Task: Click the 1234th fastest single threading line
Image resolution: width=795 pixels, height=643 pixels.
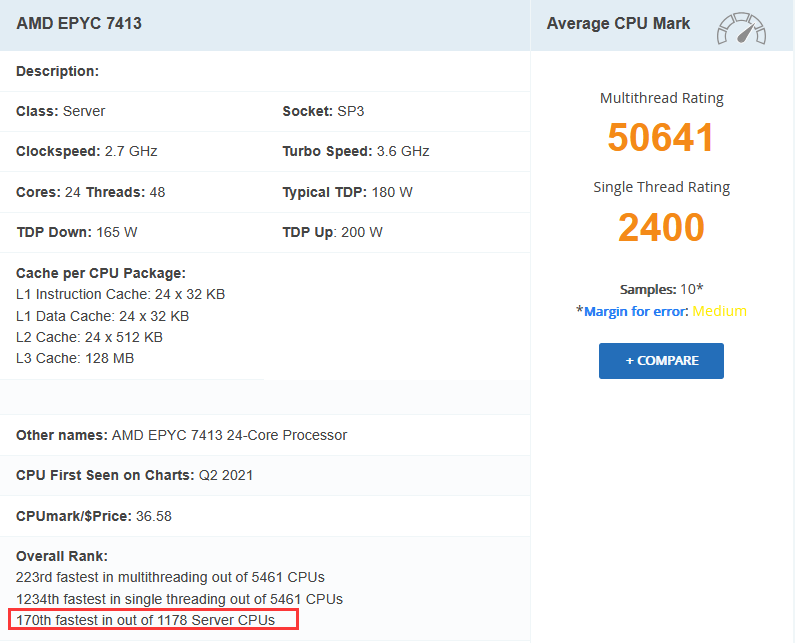Action: (179, 599)
